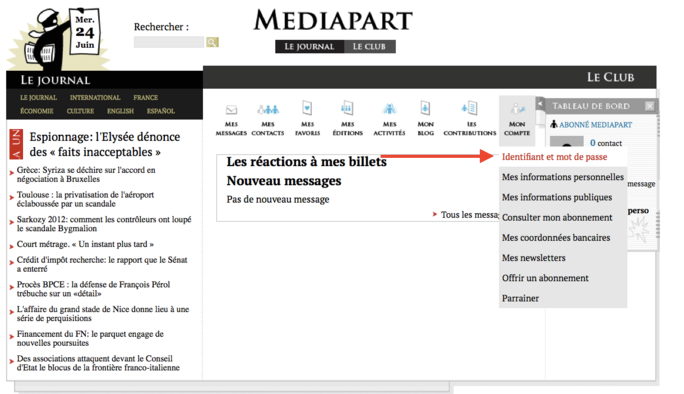Open the Tous les messages link
The width and height of the screenshot is (684, 394).
pos(469,215)
